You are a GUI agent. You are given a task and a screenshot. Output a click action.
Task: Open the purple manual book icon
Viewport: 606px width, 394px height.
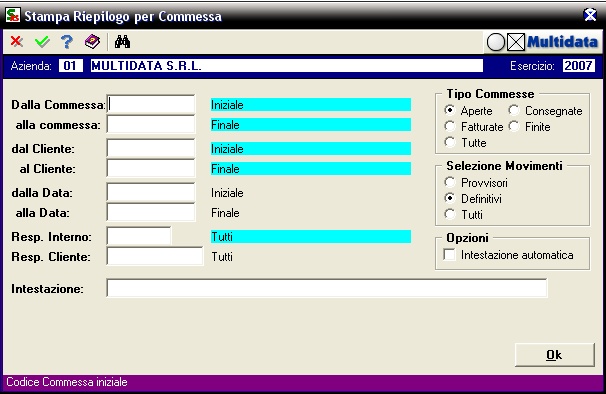[92, 41]
